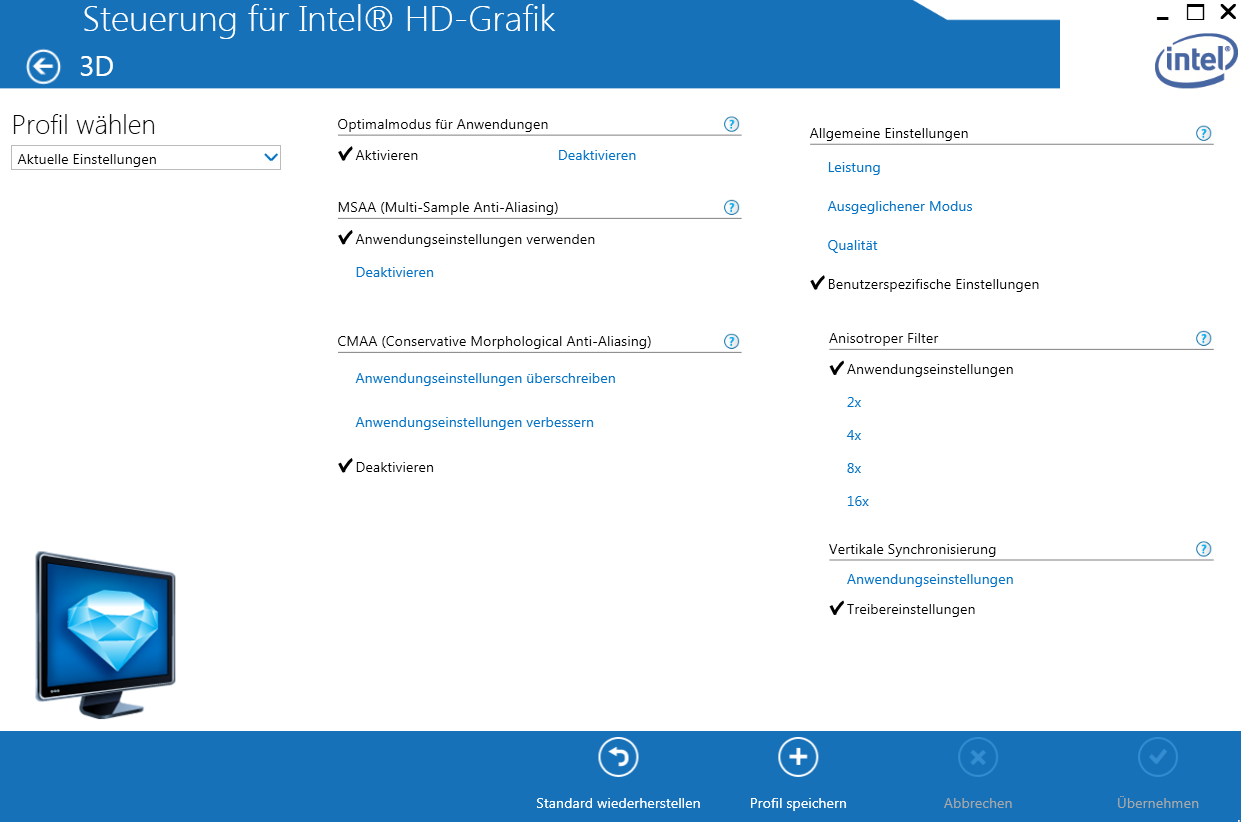Open help for Vertikale Synchronisierung

tap(1204, 549)
